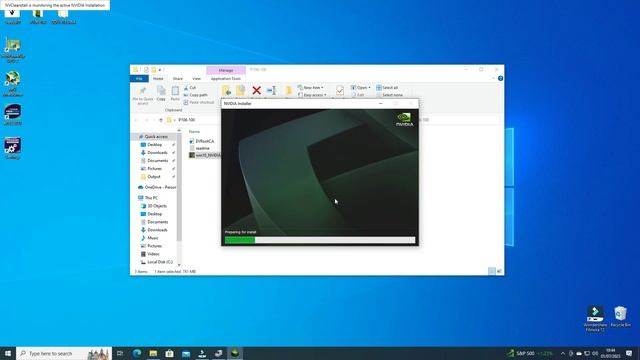Show hidden system tray icons
The width and height of the screenshot is (640, 360).
562,353
